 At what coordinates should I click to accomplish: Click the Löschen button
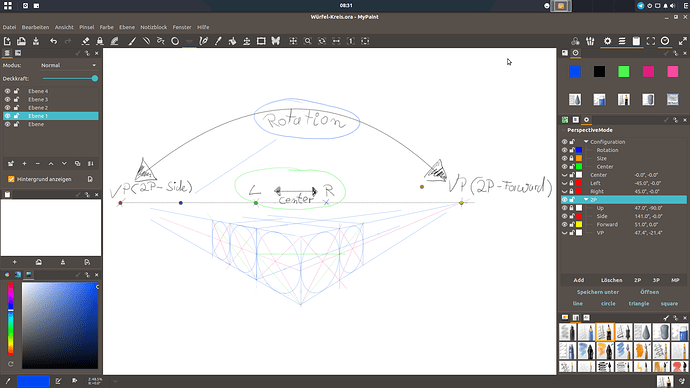pos(612,280)
